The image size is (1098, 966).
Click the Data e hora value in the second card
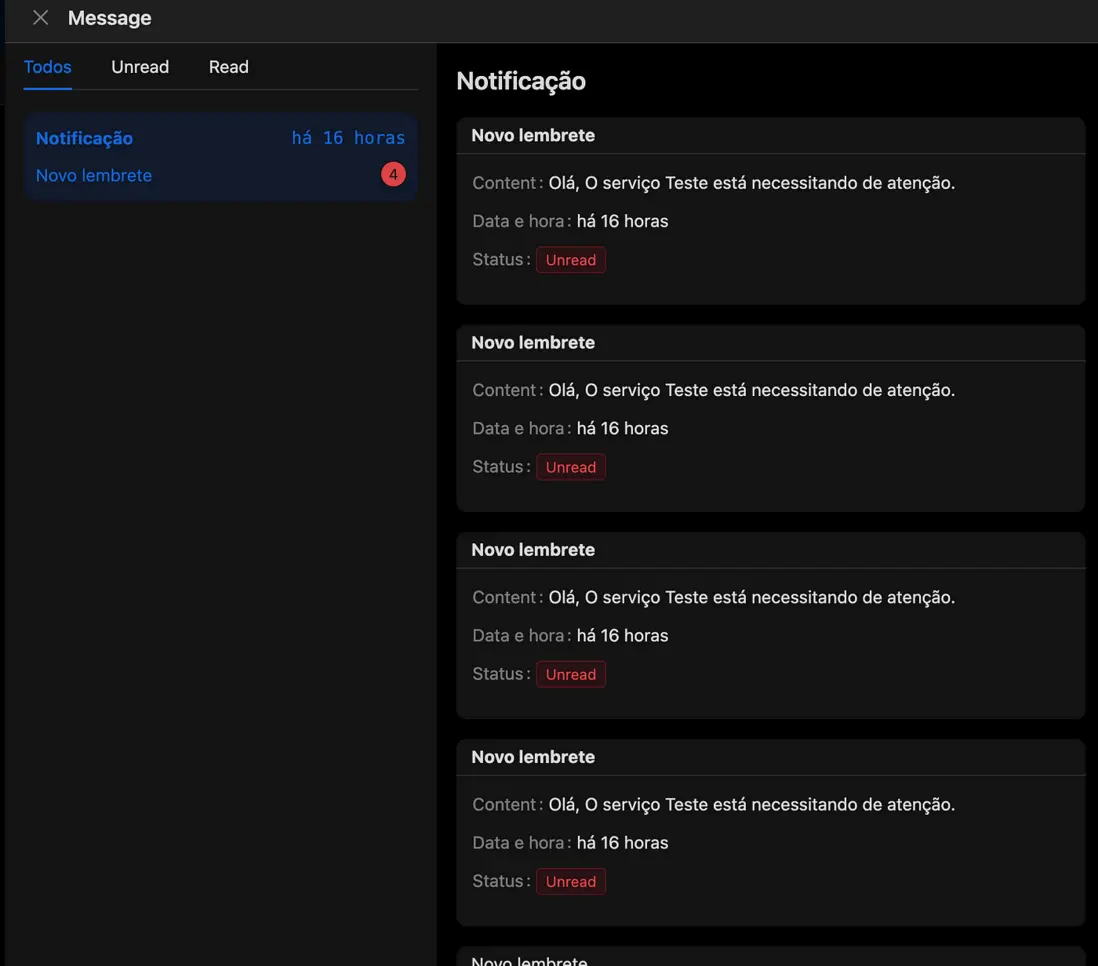tap(622, 428)
